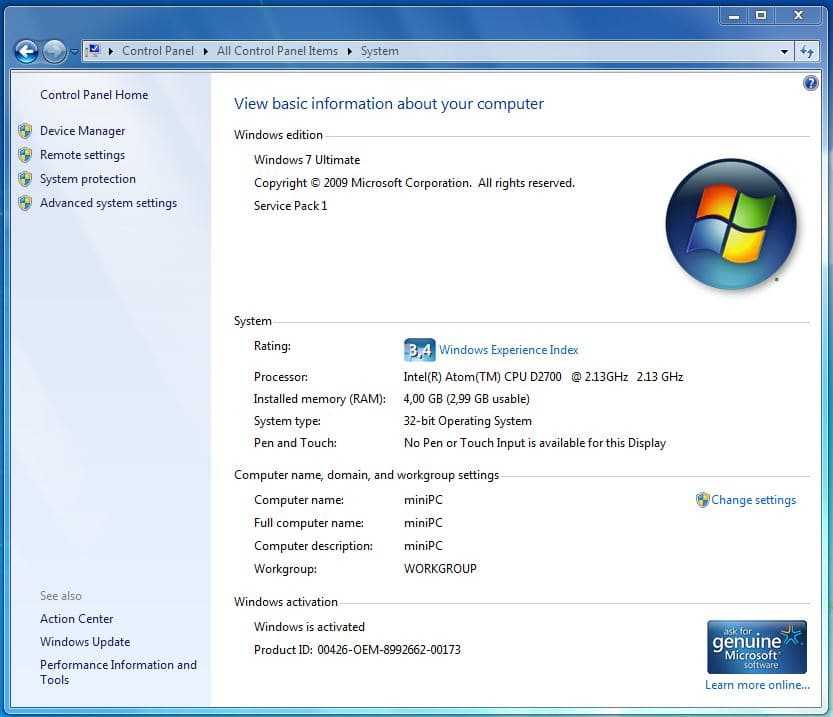Click the 3,4 rating score badge
The image size is (833, 717).
click(x=419, y=349)
